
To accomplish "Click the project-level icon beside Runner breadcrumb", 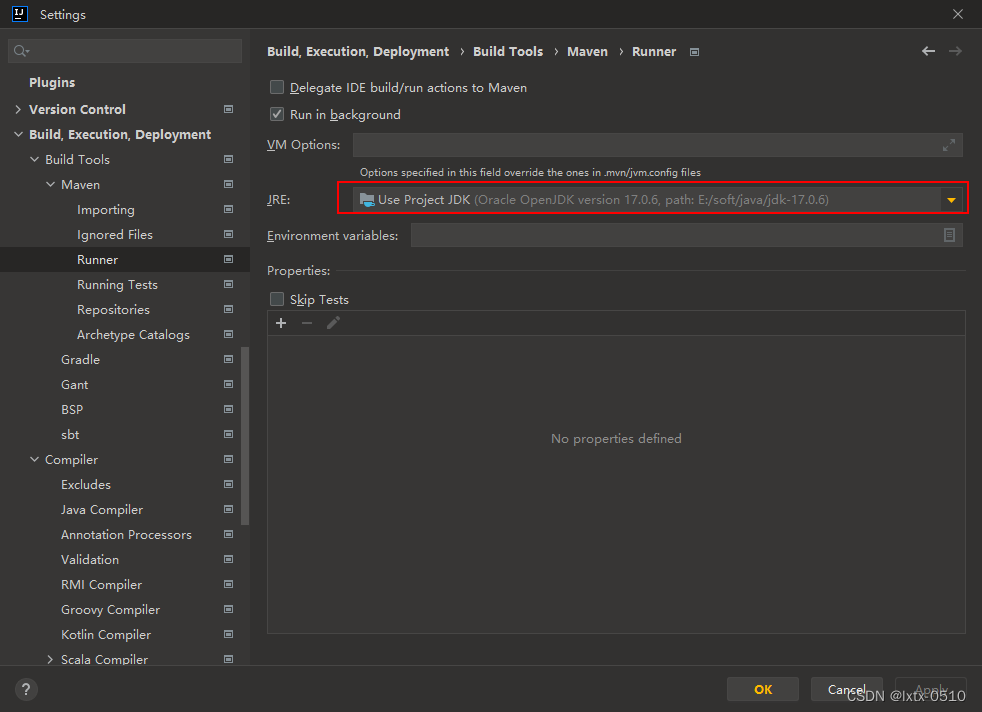I will click(694, 52).
